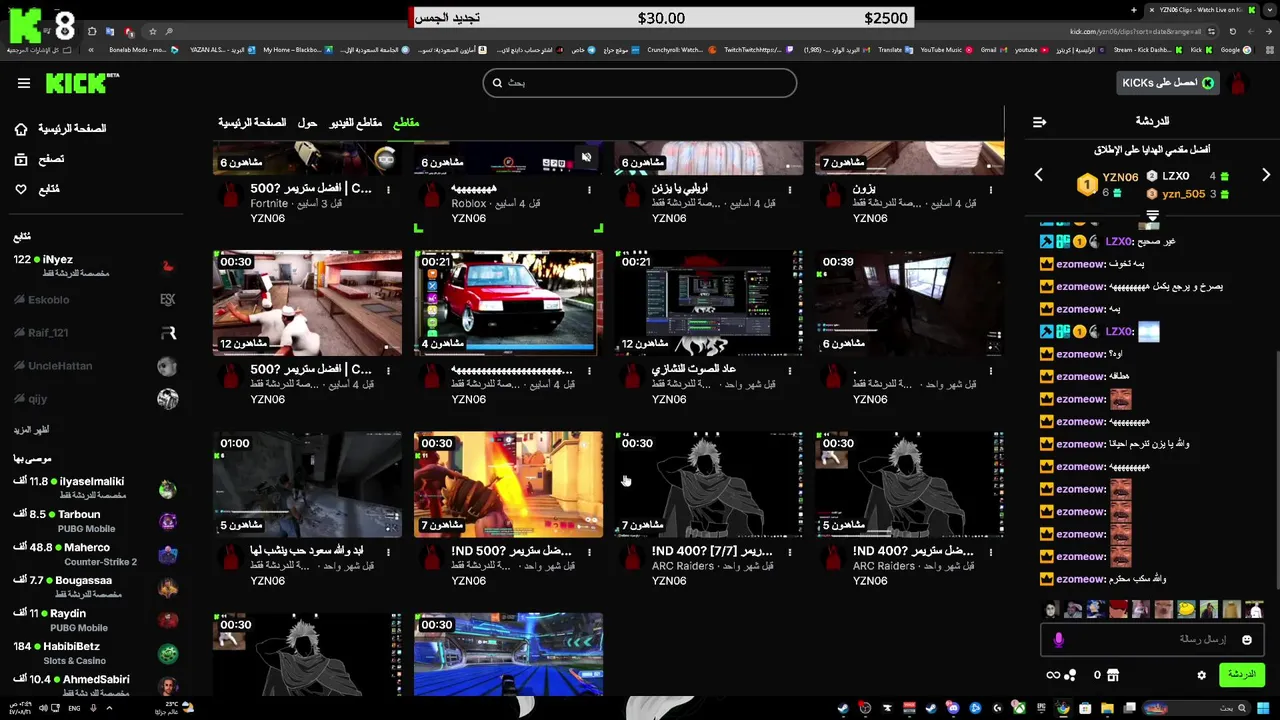Open the hamburger menu beside KICK logo

click(x=24, y=83)
